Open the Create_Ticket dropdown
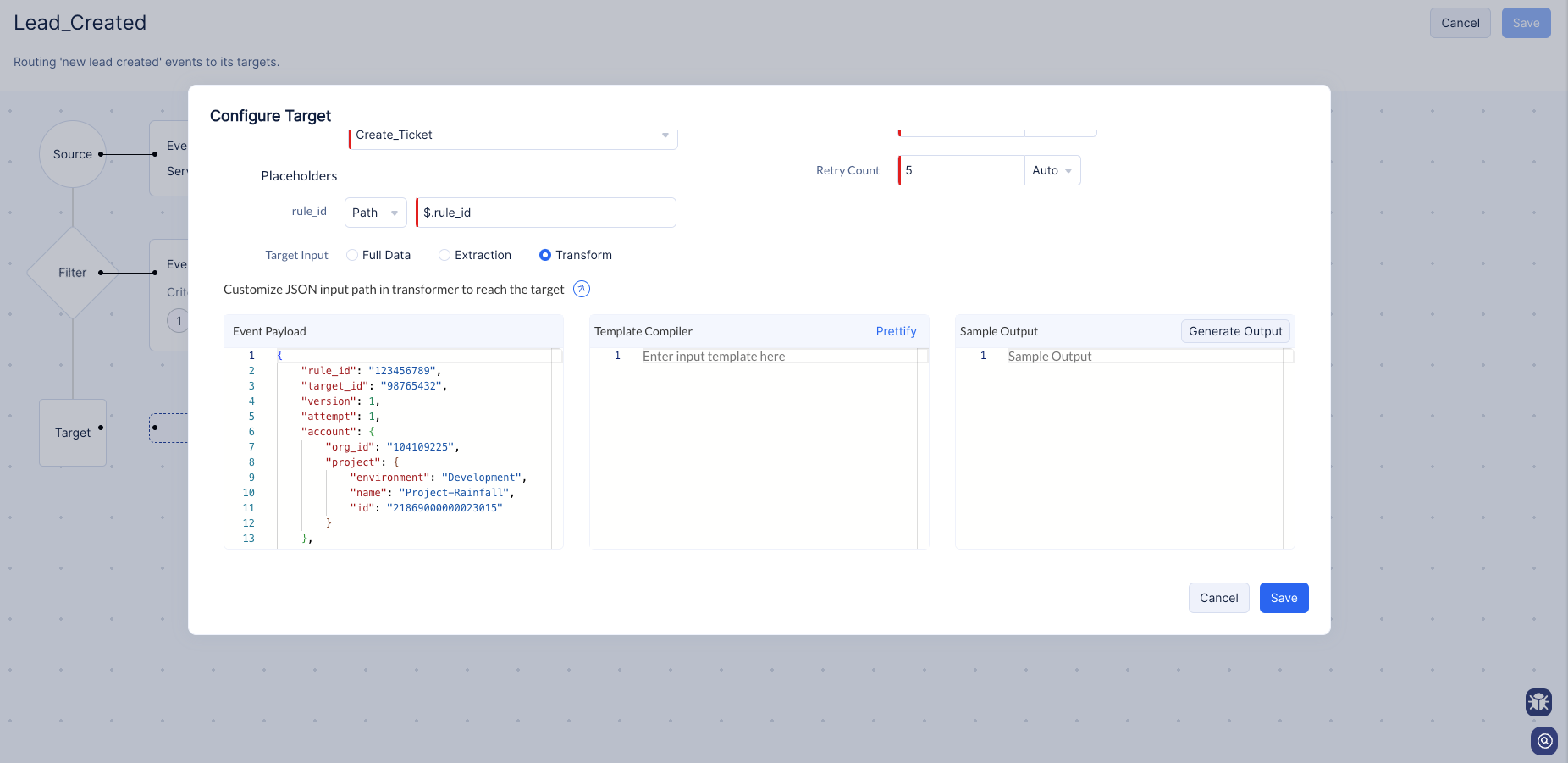The height and width of the screenshot is (763, 1568). [512, 135]
